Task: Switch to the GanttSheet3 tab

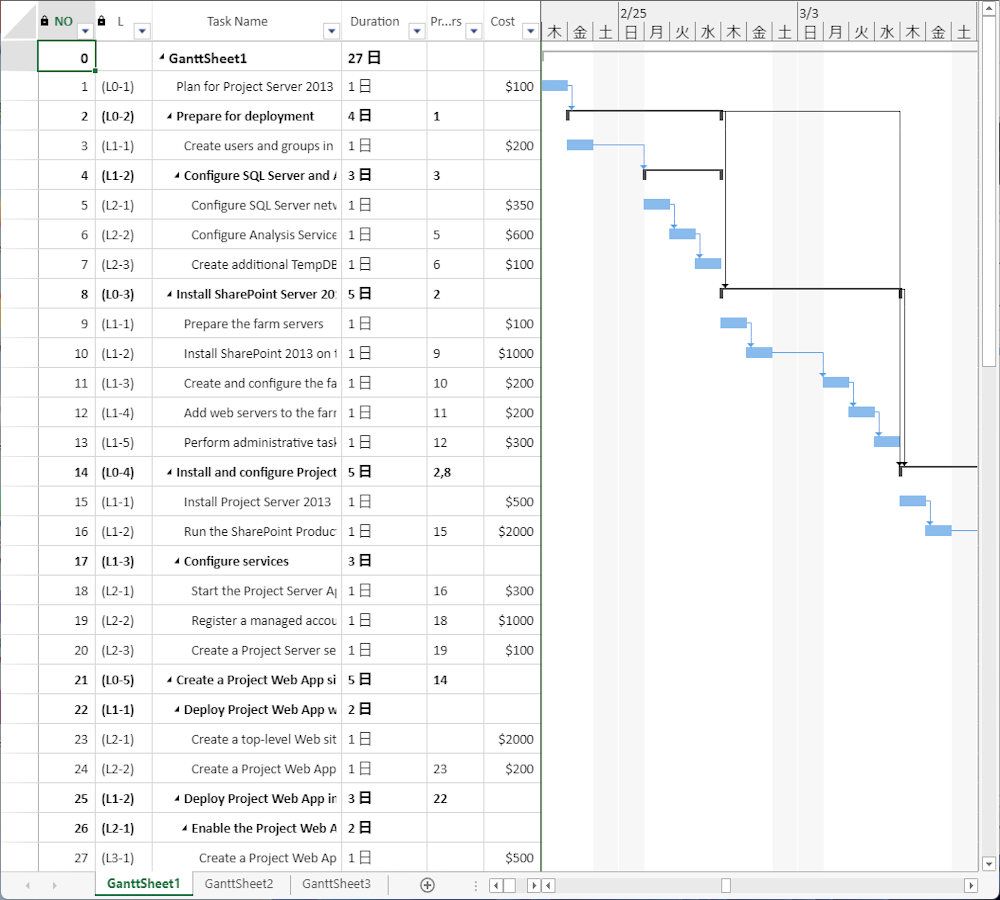Action: [x=336, y=884]
